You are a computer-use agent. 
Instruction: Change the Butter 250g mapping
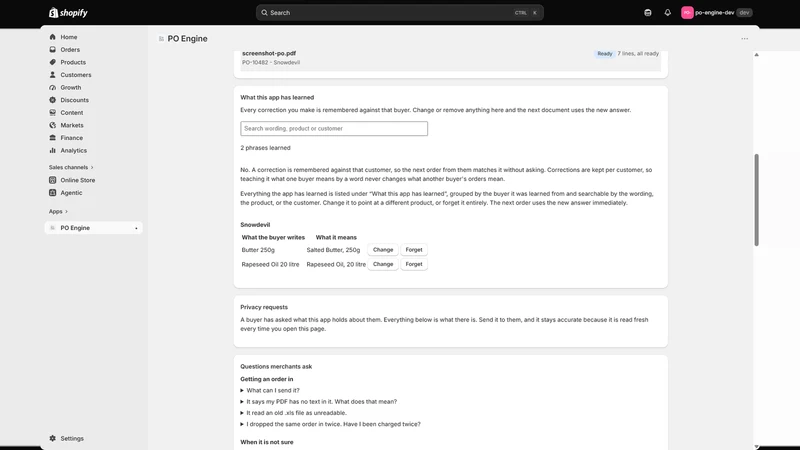click(x=383, y=250)
